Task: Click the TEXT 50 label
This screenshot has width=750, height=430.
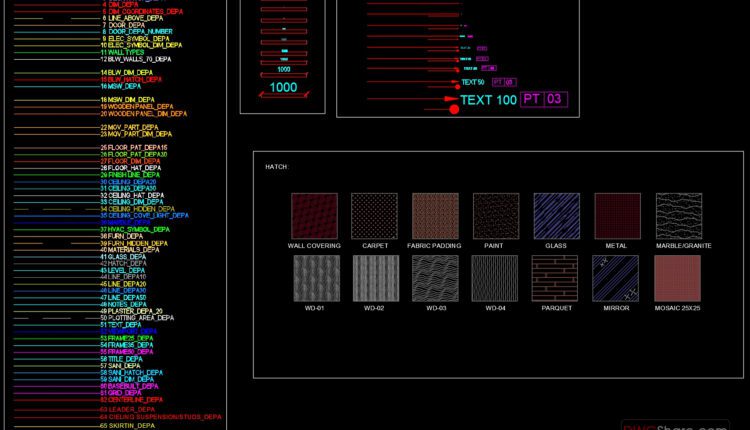Action: click(473, 82)
